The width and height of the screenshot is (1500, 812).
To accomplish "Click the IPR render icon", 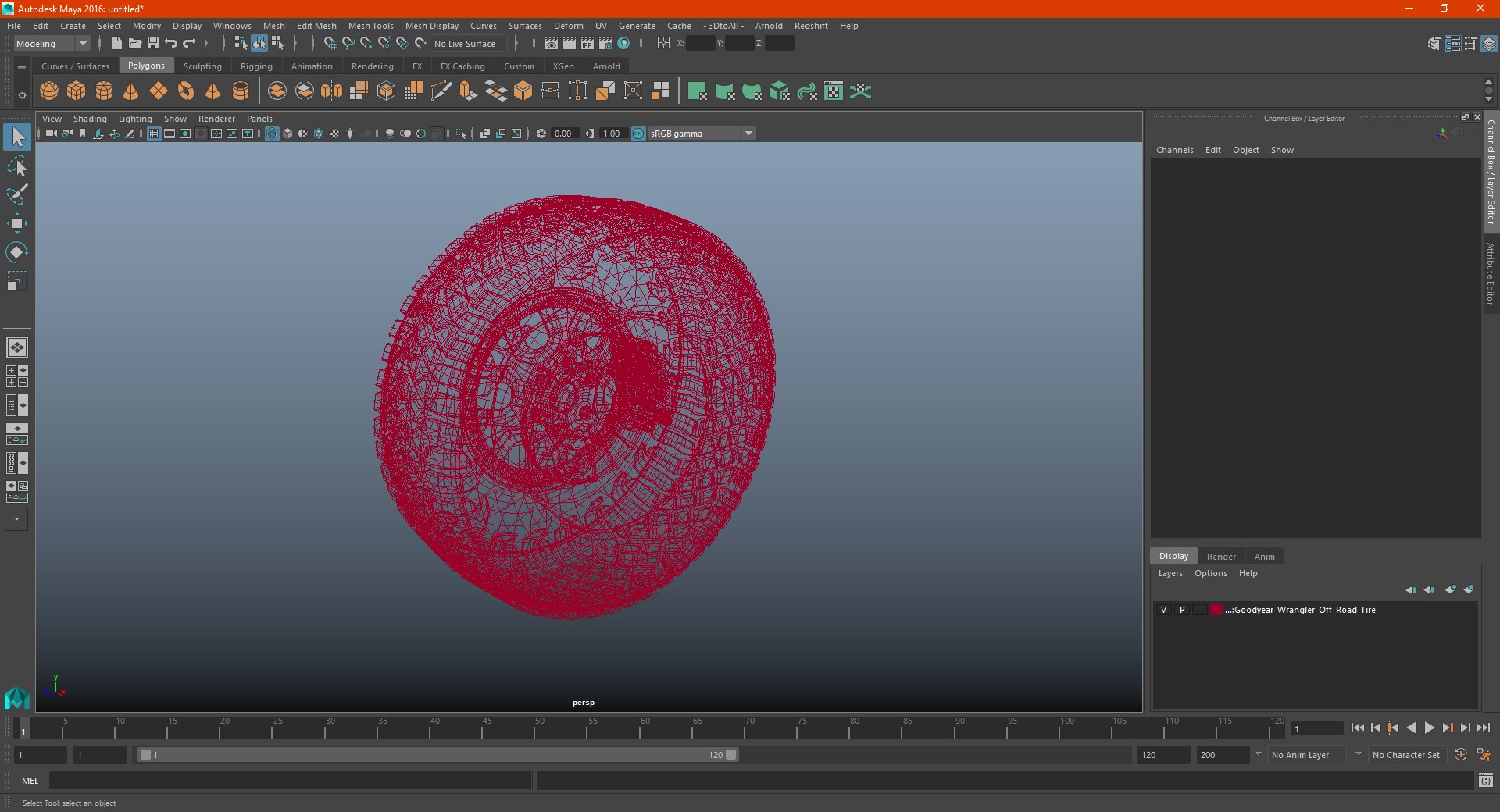I will [587, 44].
